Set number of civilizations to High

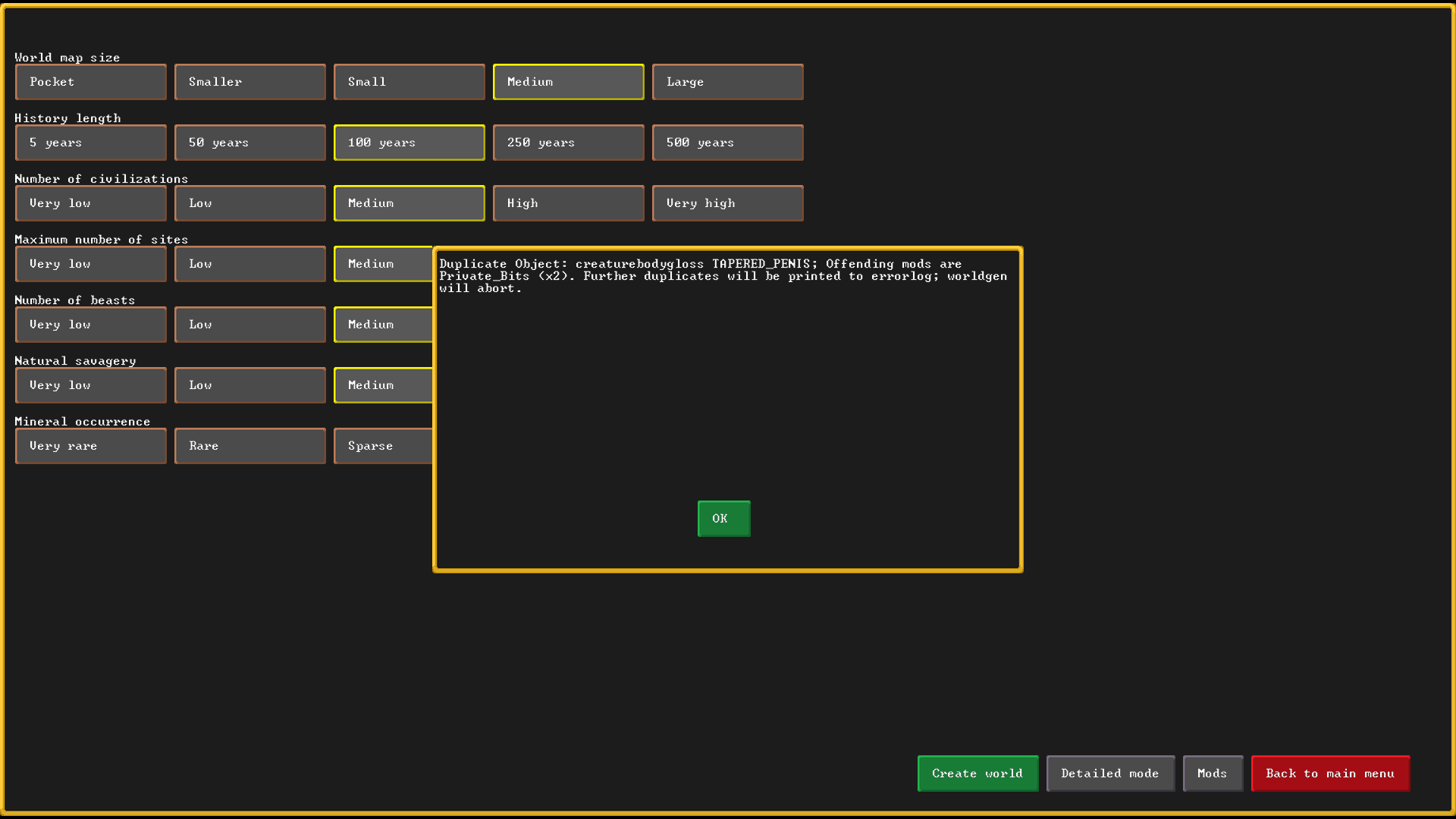pyautogui.click(x=569, y=203)
